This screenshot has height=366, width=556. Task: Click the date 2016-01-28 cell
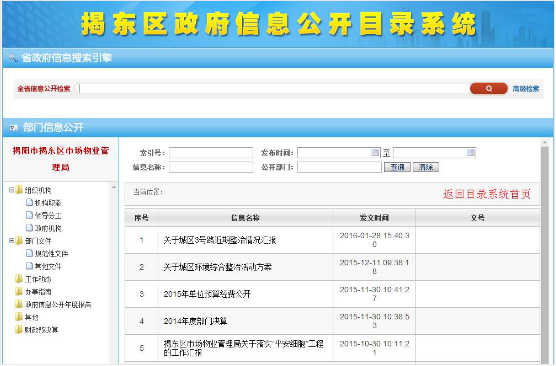click(x=374, y=240)
